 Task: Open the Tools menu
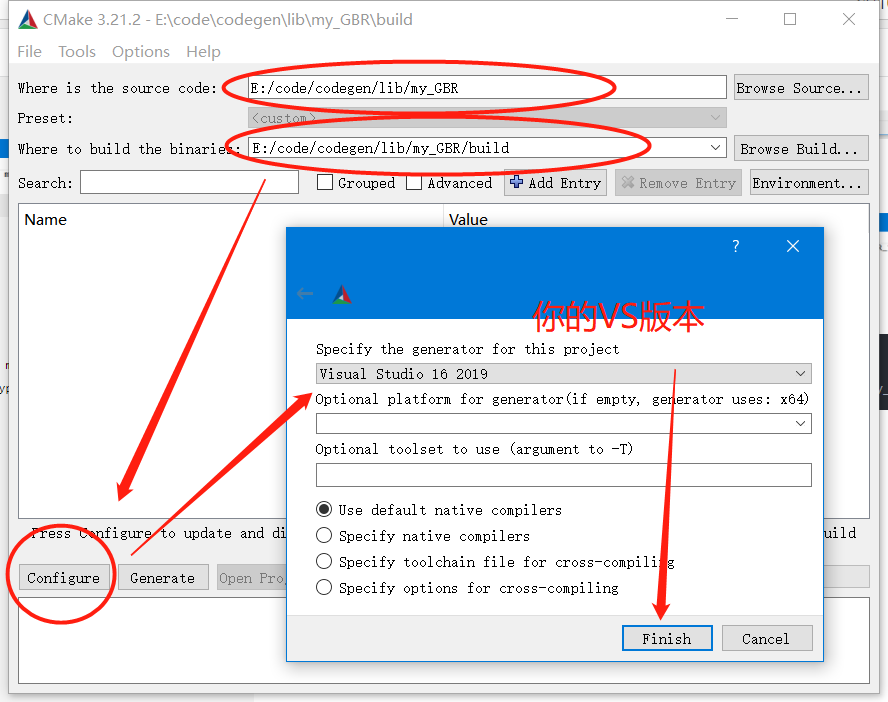point(77,51)
